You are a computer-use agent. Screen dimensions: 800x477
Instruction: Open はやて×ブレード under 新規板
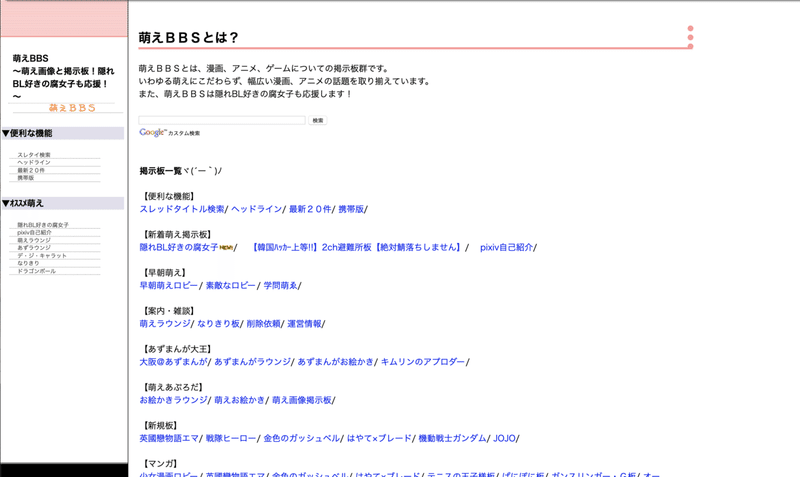coord(379,438)
